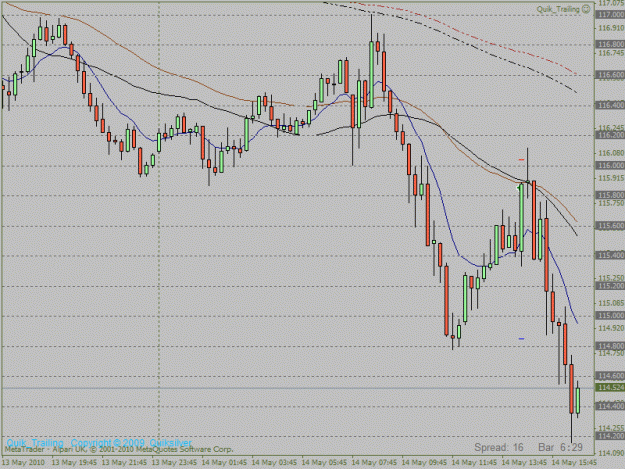Click the 14 May 03:45 time label
This screenshot has width=625, height=469.
[x=274, y=463]
